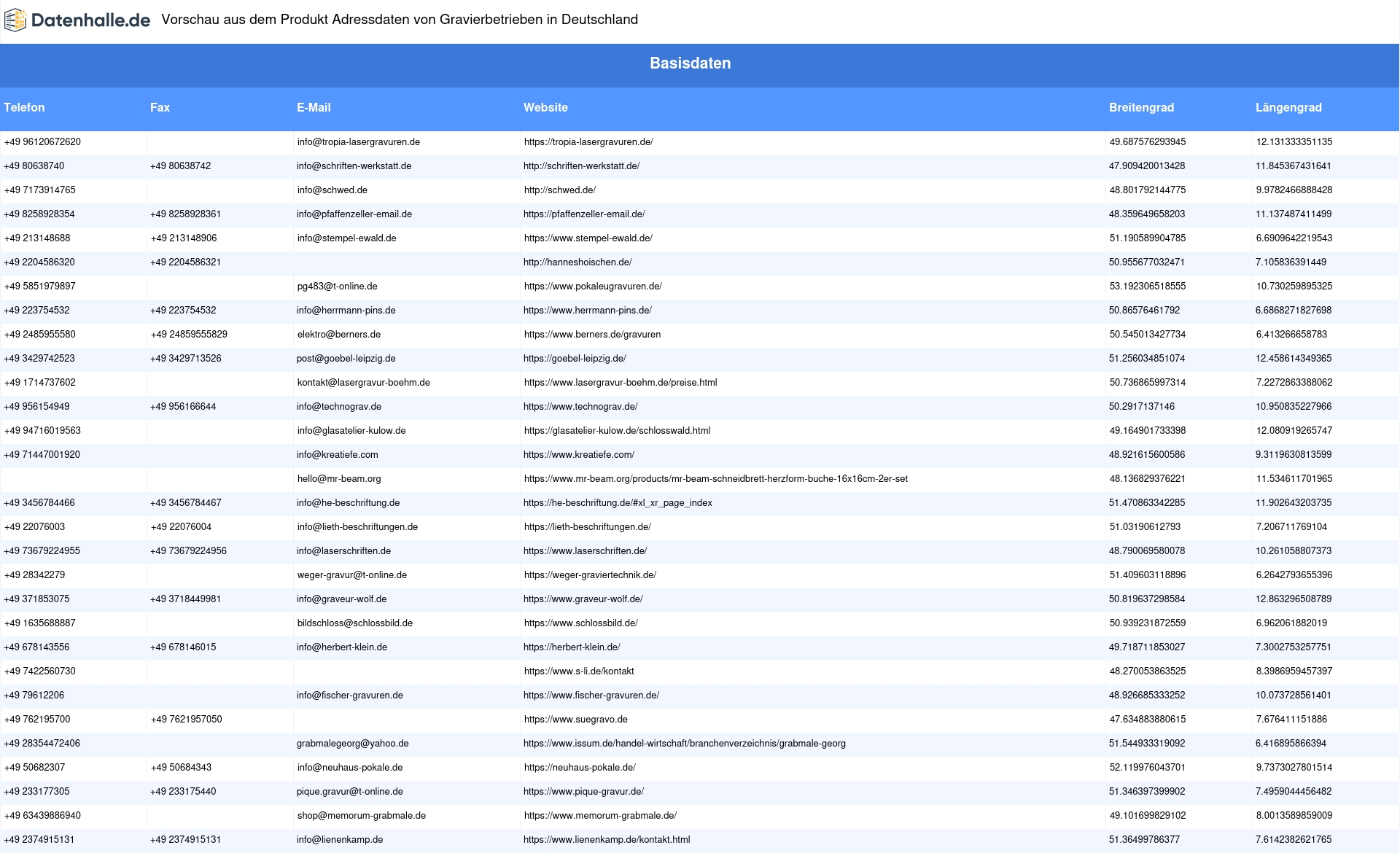Click latitude value 49.687576293945
The width and height of the screenshot is (1400, 853).
point(1148,142)
